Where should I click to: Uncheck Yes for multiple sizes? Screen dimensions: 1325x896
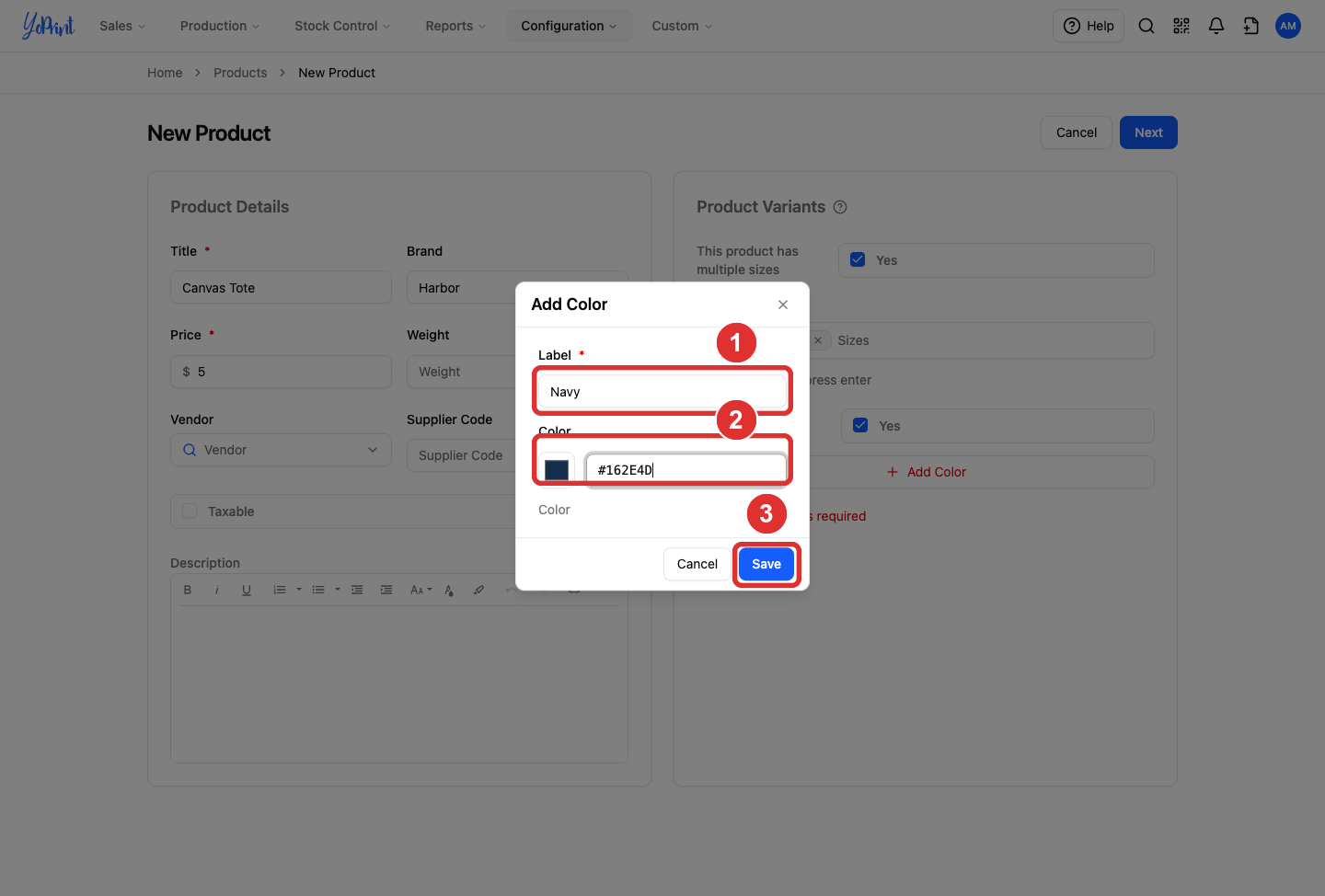tap(858, 259)
